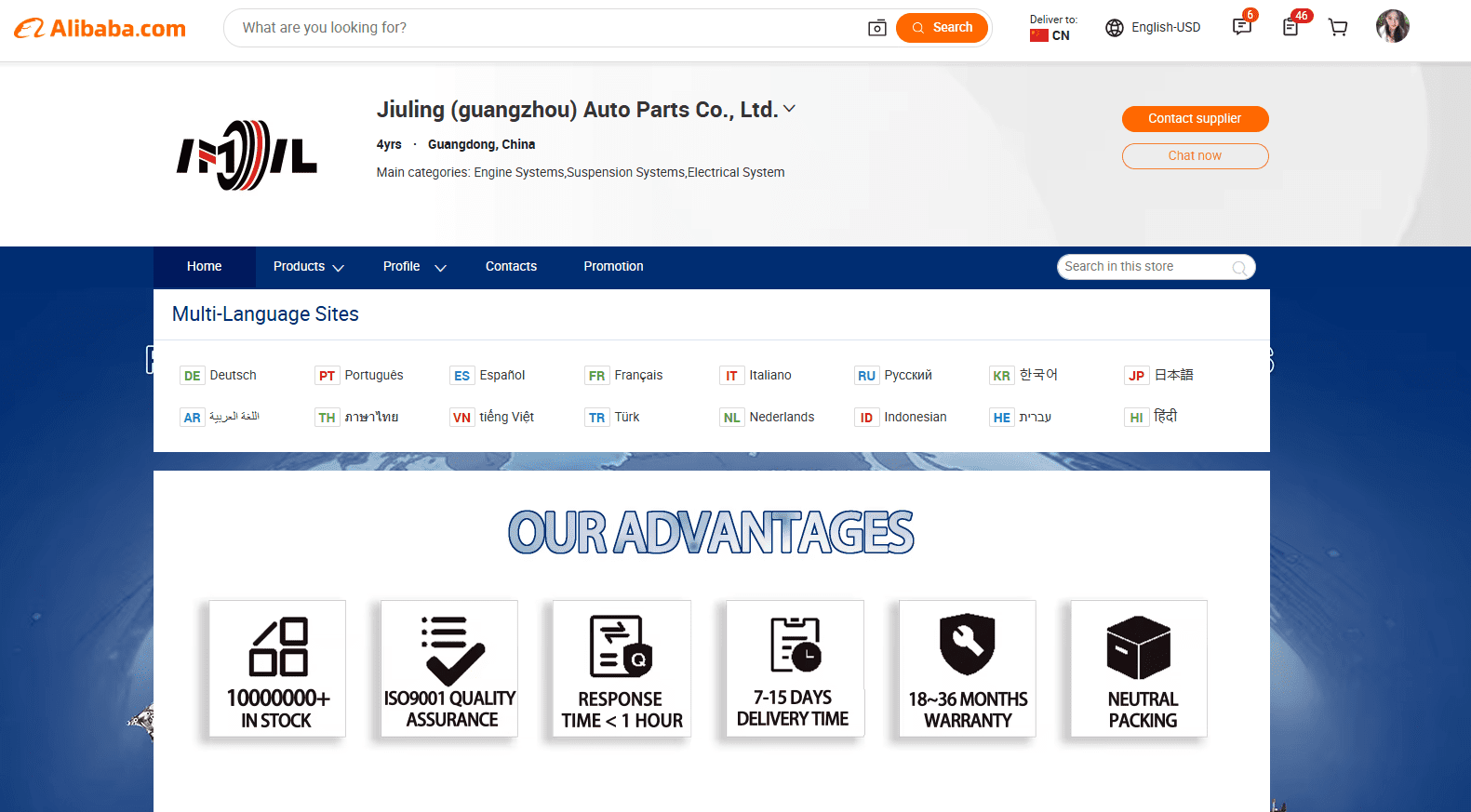Click the user profile avatar

pos(1392,26)
